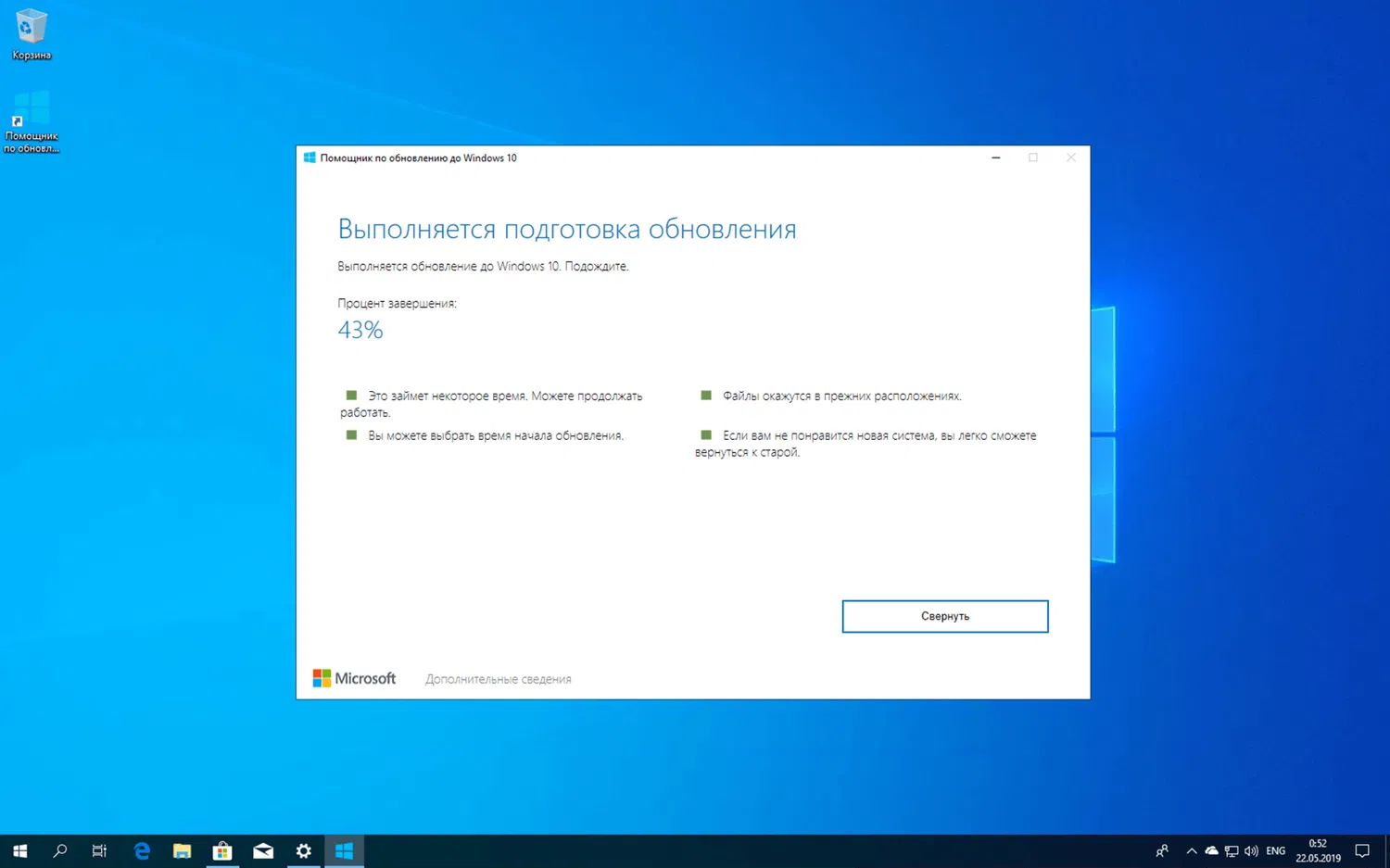Open the People icon in the system tray

point(1162,850)
